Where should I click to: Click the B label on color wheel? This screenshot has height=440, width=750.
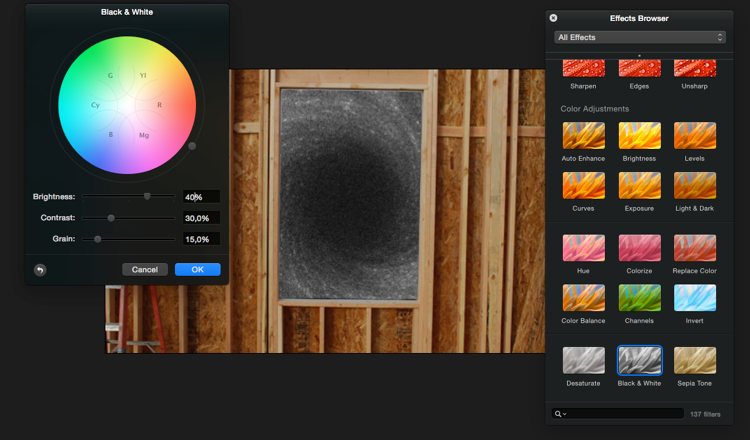pyautogui.click(x=110, y=135)
